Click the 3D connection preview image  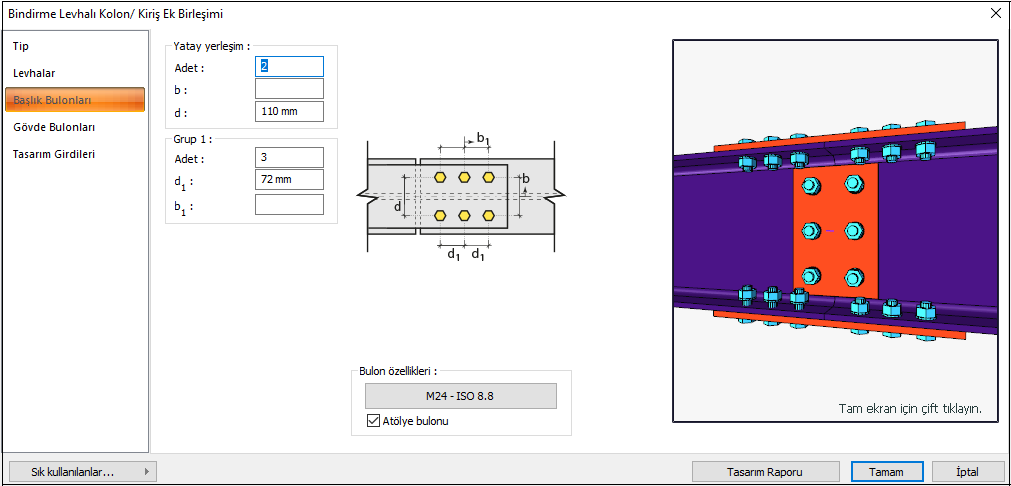pyautogui.click(x=835, y=230)
